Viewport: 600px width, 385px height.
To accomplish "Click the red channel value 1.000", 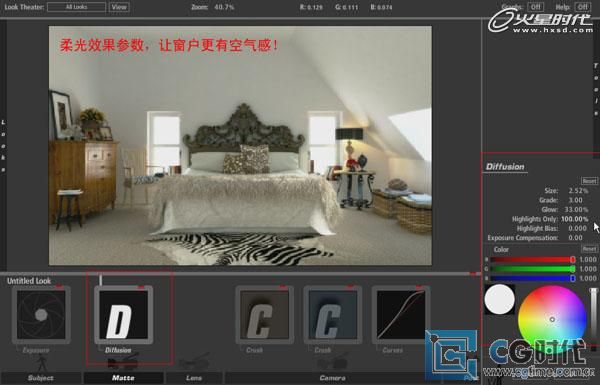I will [588, 259].
